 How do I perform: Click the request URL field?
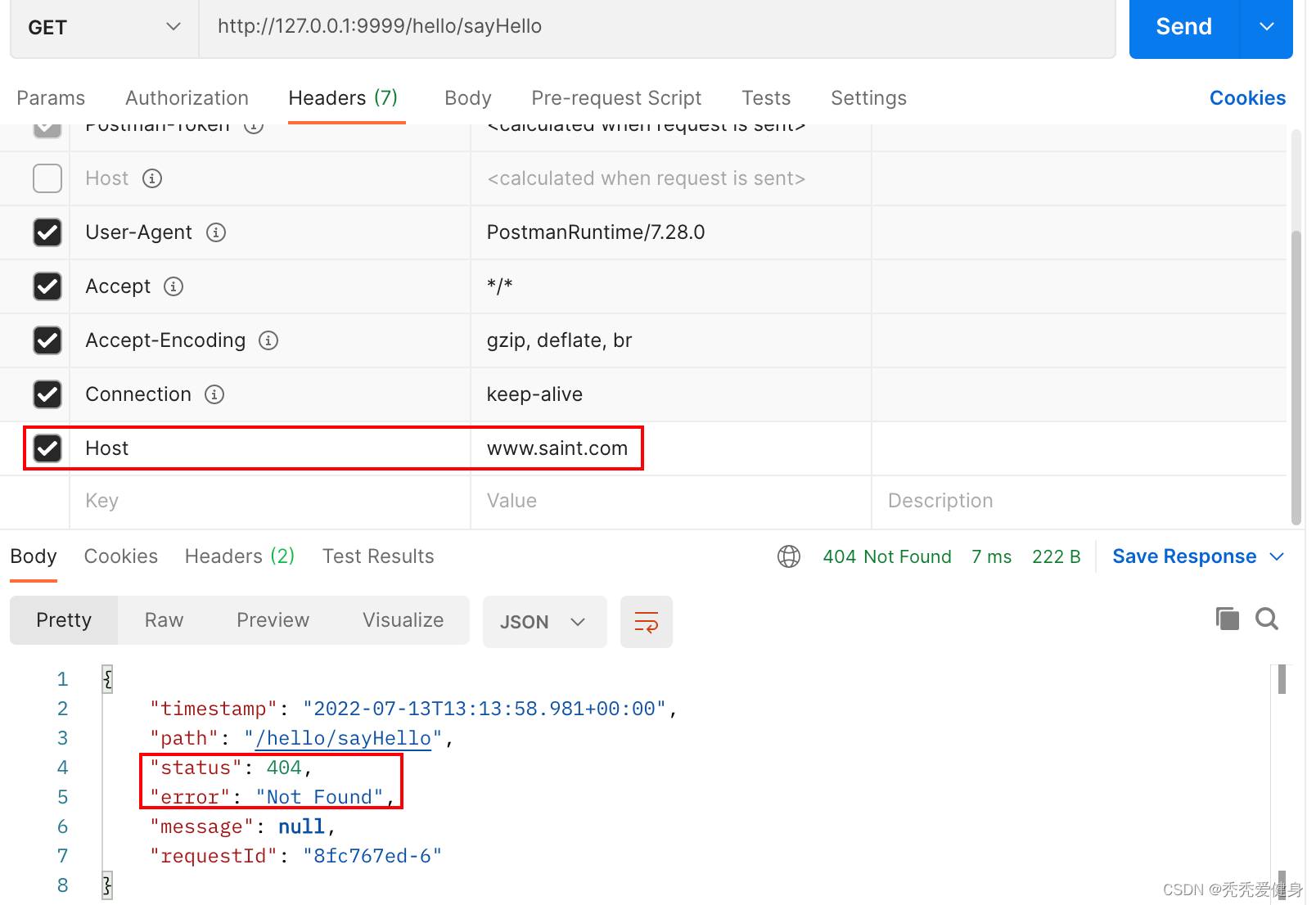coord(657,27)
